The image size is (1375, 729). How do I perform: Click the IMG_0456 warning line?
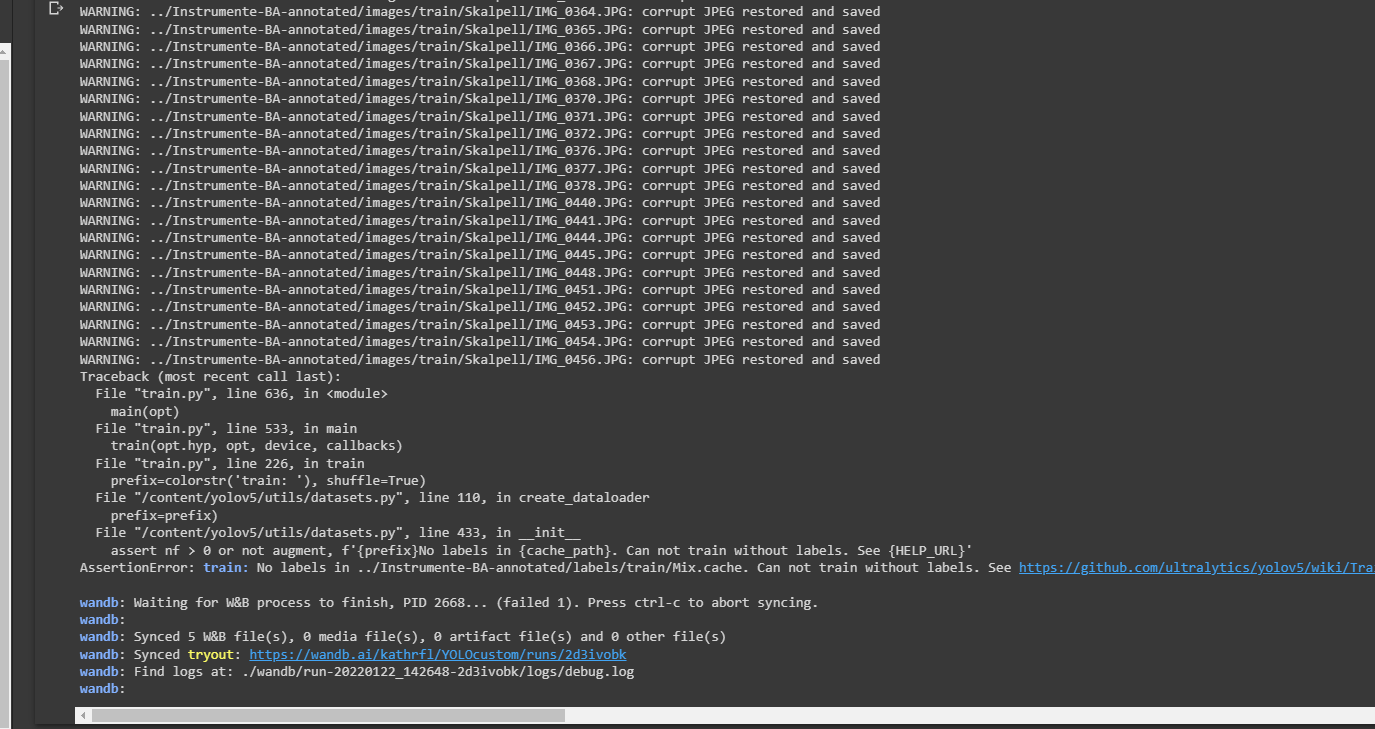pos(480,359)
